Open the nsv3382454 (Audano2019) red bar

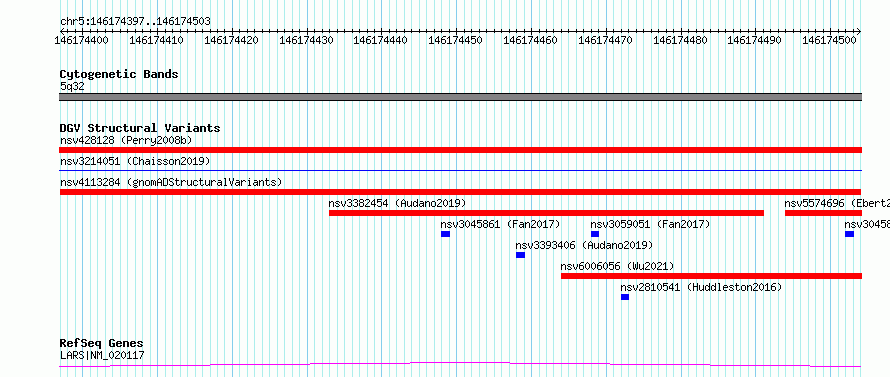[x=546, y=213]
